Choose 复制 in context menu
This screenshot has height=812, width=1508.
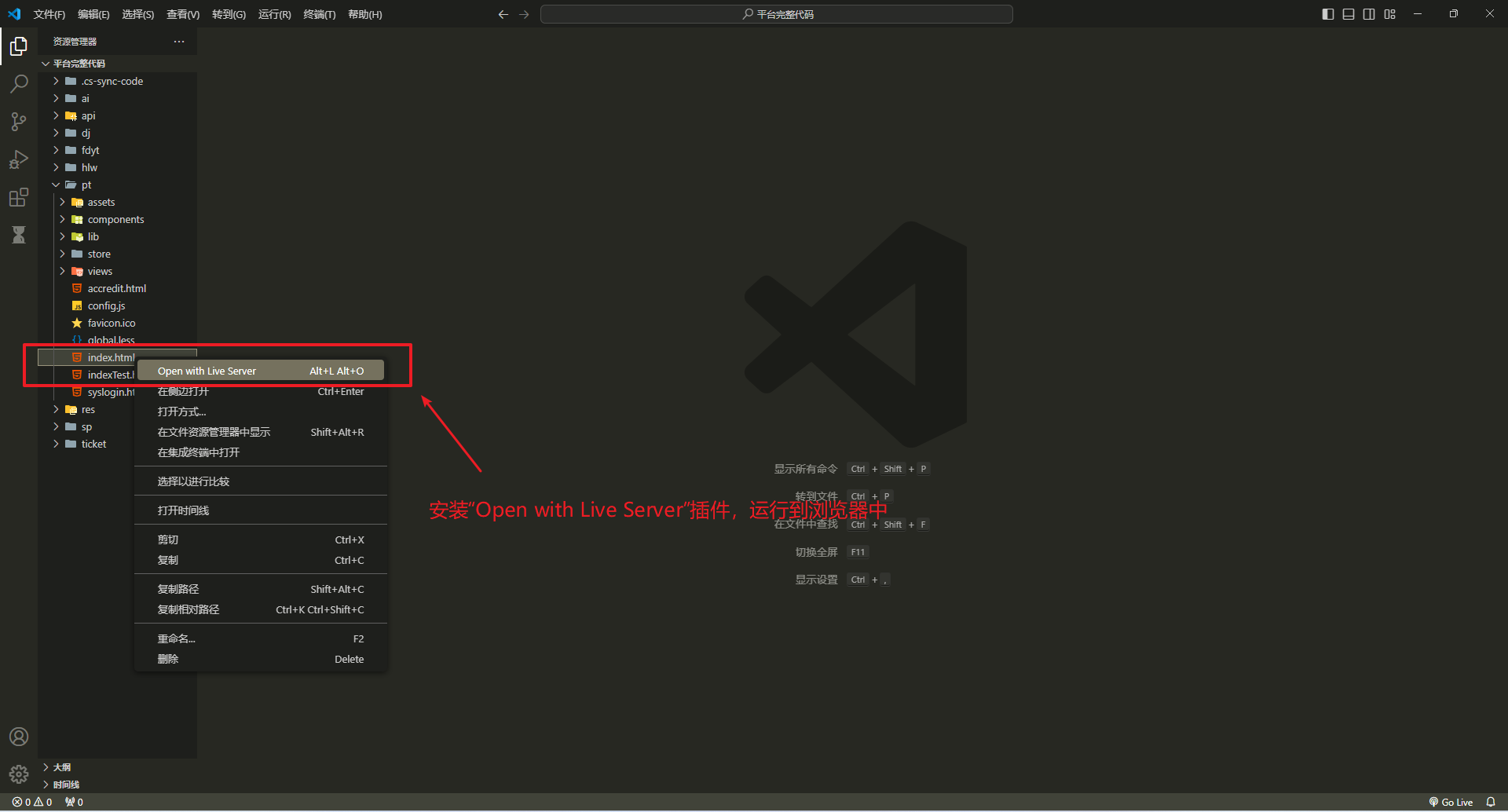(x=261, y=560)
